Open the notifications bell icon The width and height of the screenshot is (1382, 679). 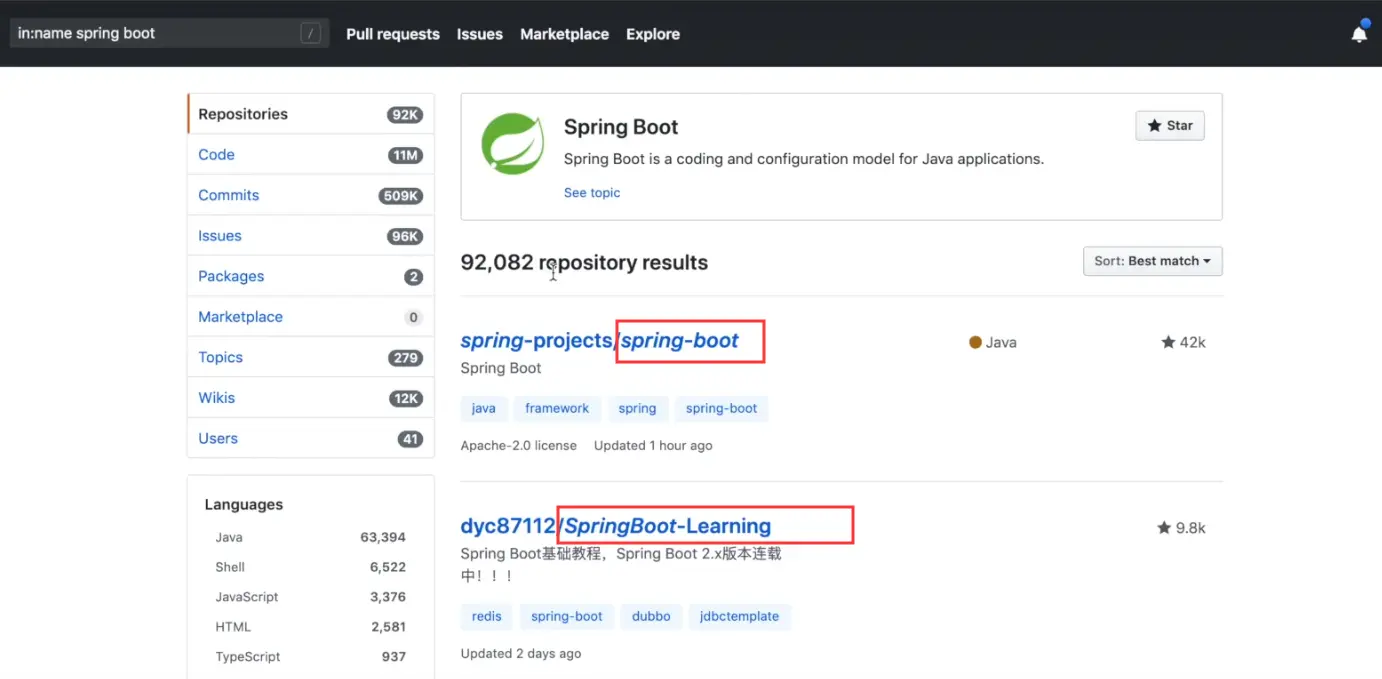(x=1359, y=33)
